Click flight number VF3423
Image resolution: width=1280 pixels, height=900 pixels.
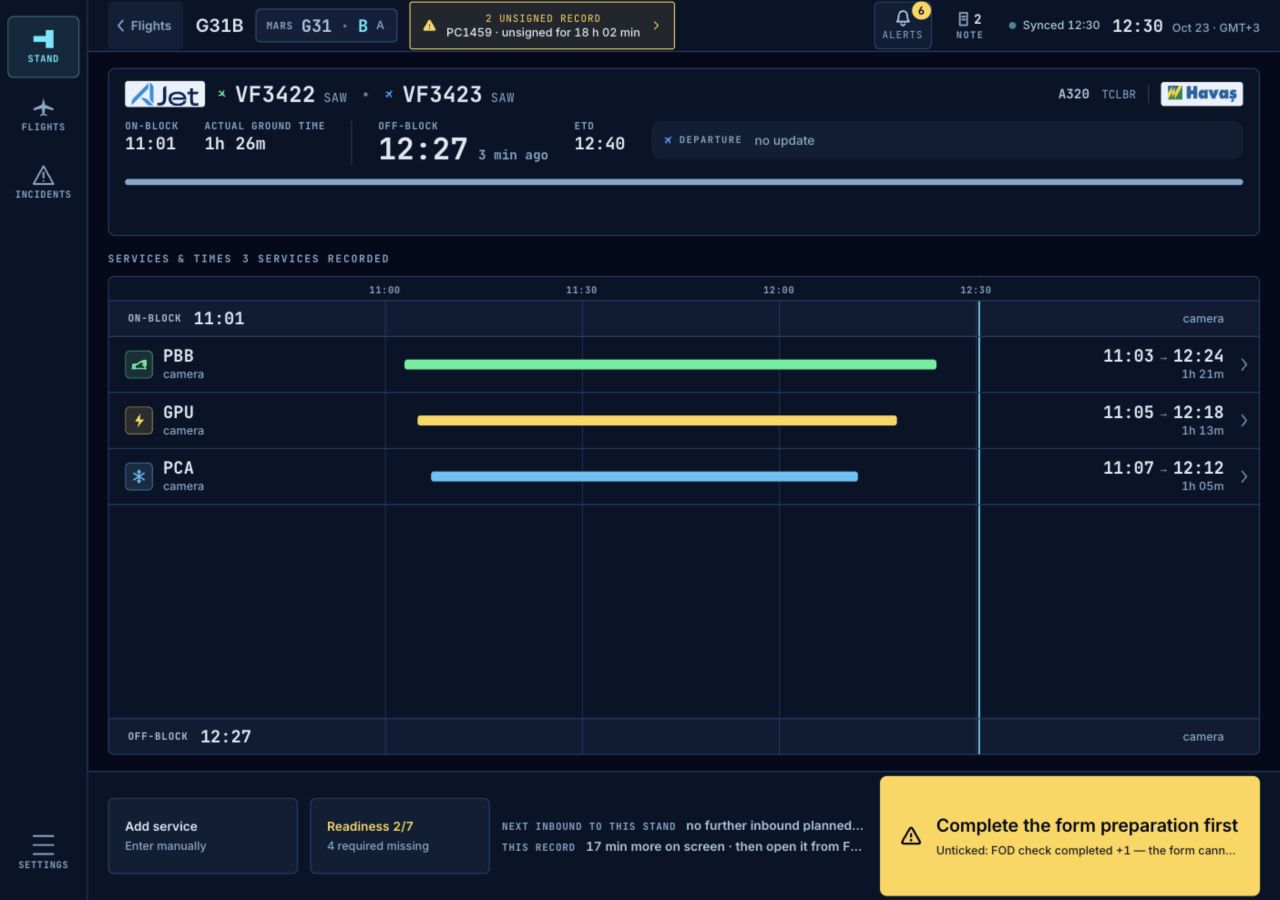[x=442, y=95]
